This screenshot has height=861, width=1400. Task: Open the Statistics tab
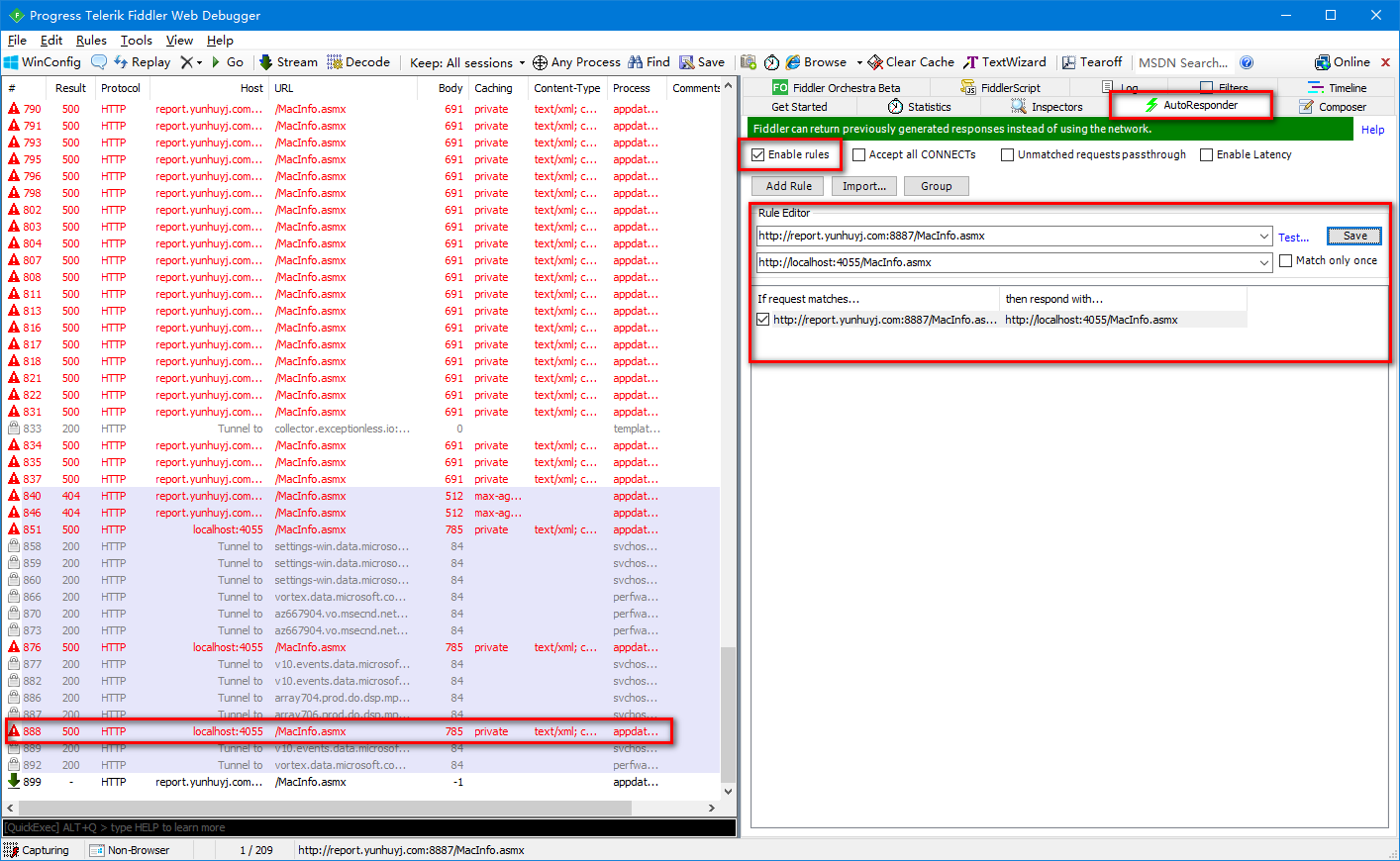pos(919,107)
